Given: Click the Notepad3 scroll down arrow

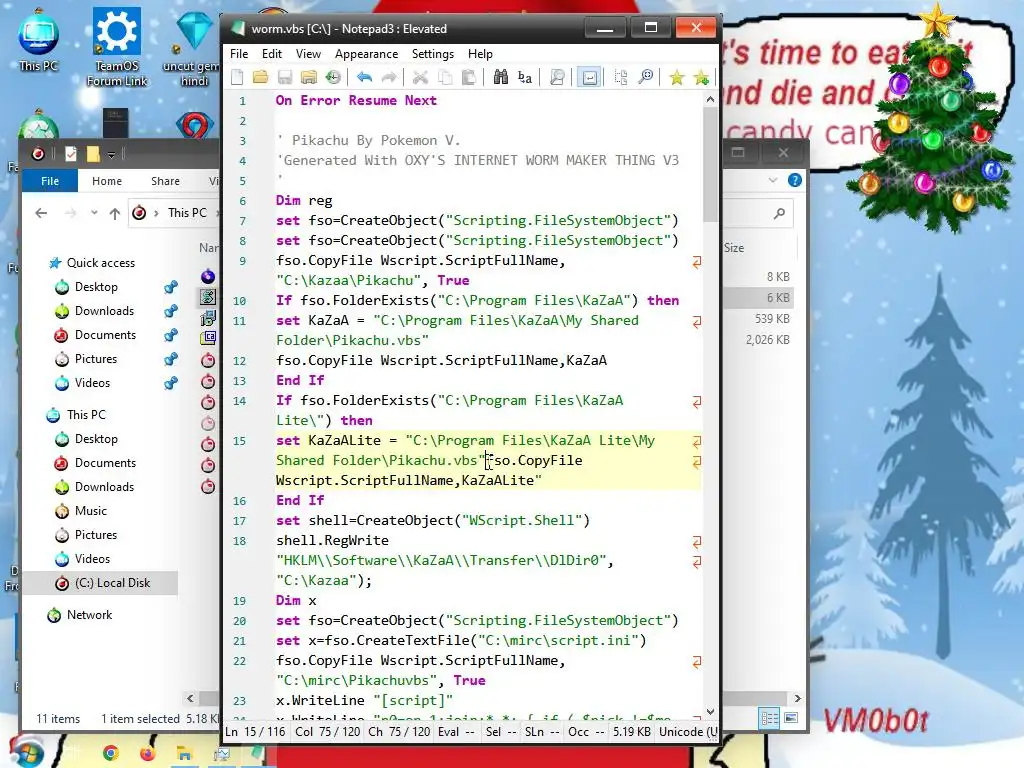Looking at the screenshot, I should pyautogui.click(x=710, y=712).
